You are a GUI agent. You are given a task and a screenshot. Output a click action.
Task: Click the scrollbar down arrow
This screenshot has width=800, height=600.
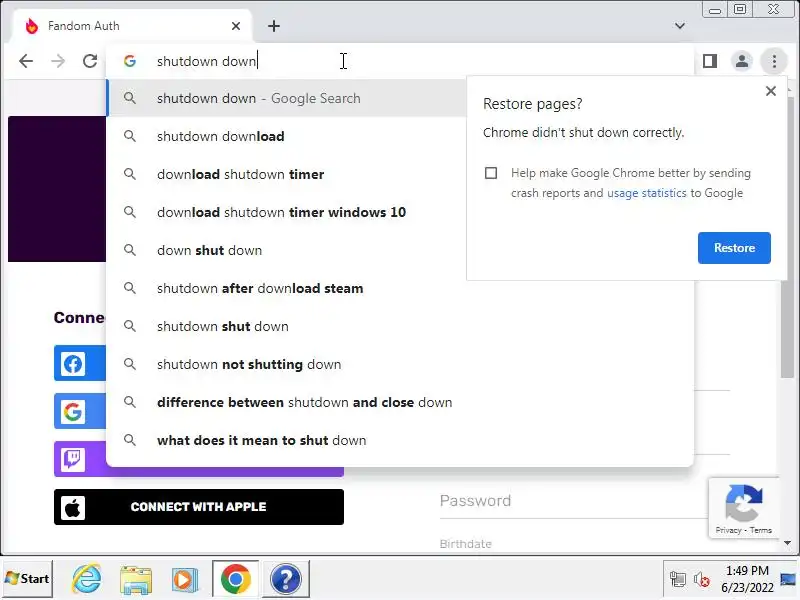point(787,543)
